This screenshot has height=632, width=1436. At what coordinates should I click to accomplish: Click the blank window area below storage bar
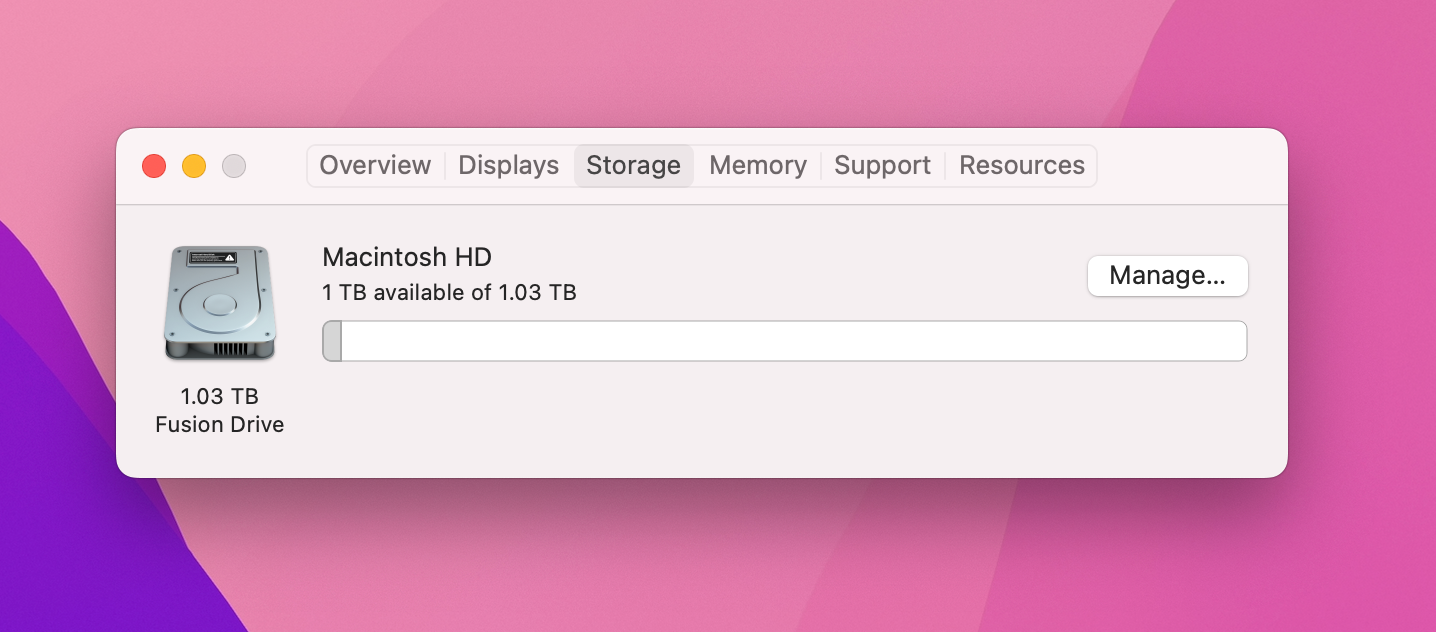[x=780, y=420]
